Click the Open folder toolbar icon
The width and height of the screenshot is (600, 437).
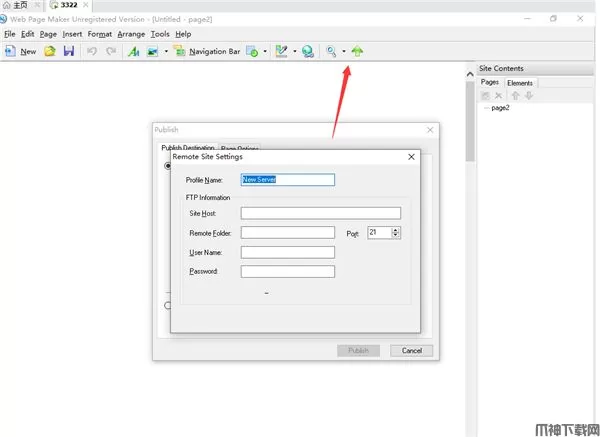click(49, 51)
